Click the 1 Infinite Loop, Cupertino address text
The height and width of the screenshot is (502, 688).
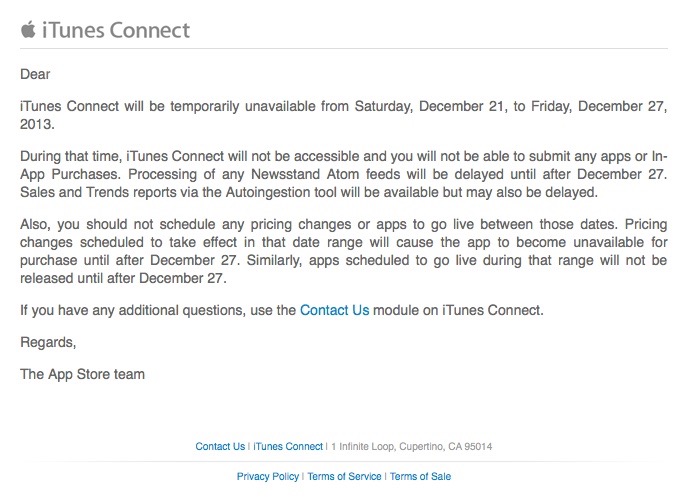tap(412, 446)
